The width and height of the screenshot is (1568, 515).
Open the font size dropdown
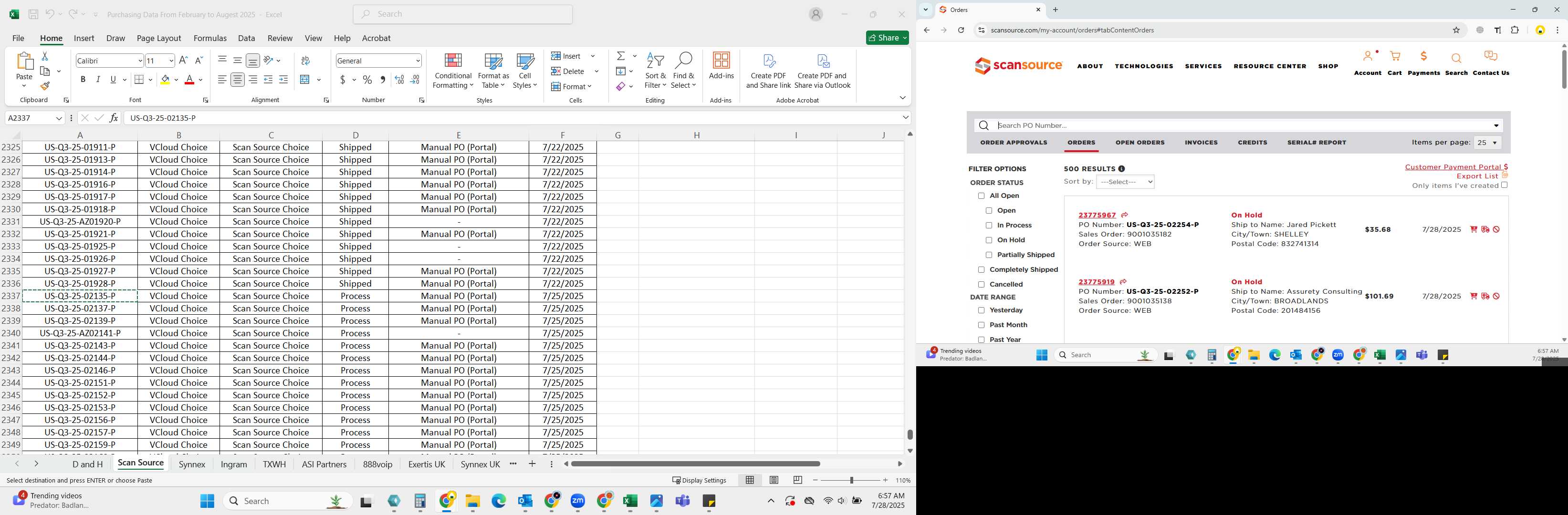pyautogui.click(x=171, y=61)
